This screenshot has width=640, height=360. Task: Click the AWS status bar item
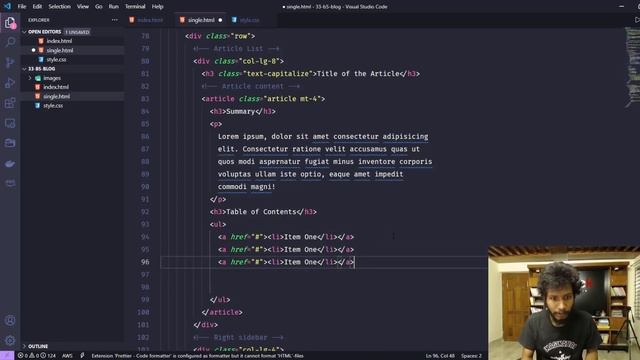coord(67,356)
